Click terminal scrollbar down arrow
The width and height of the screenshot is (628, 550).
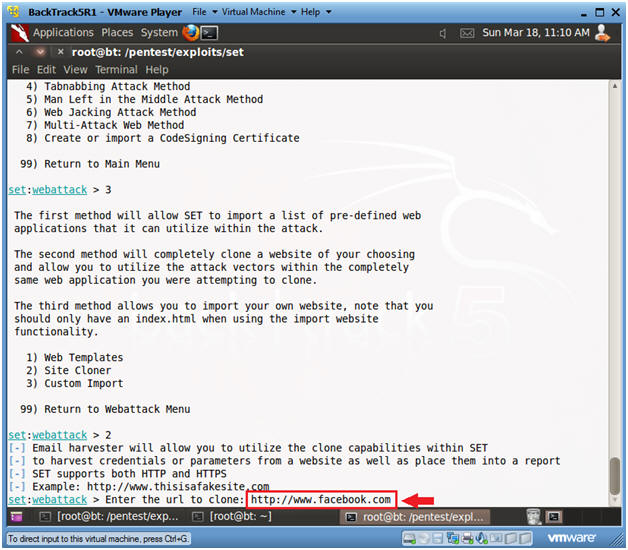[x=614, y=500]
